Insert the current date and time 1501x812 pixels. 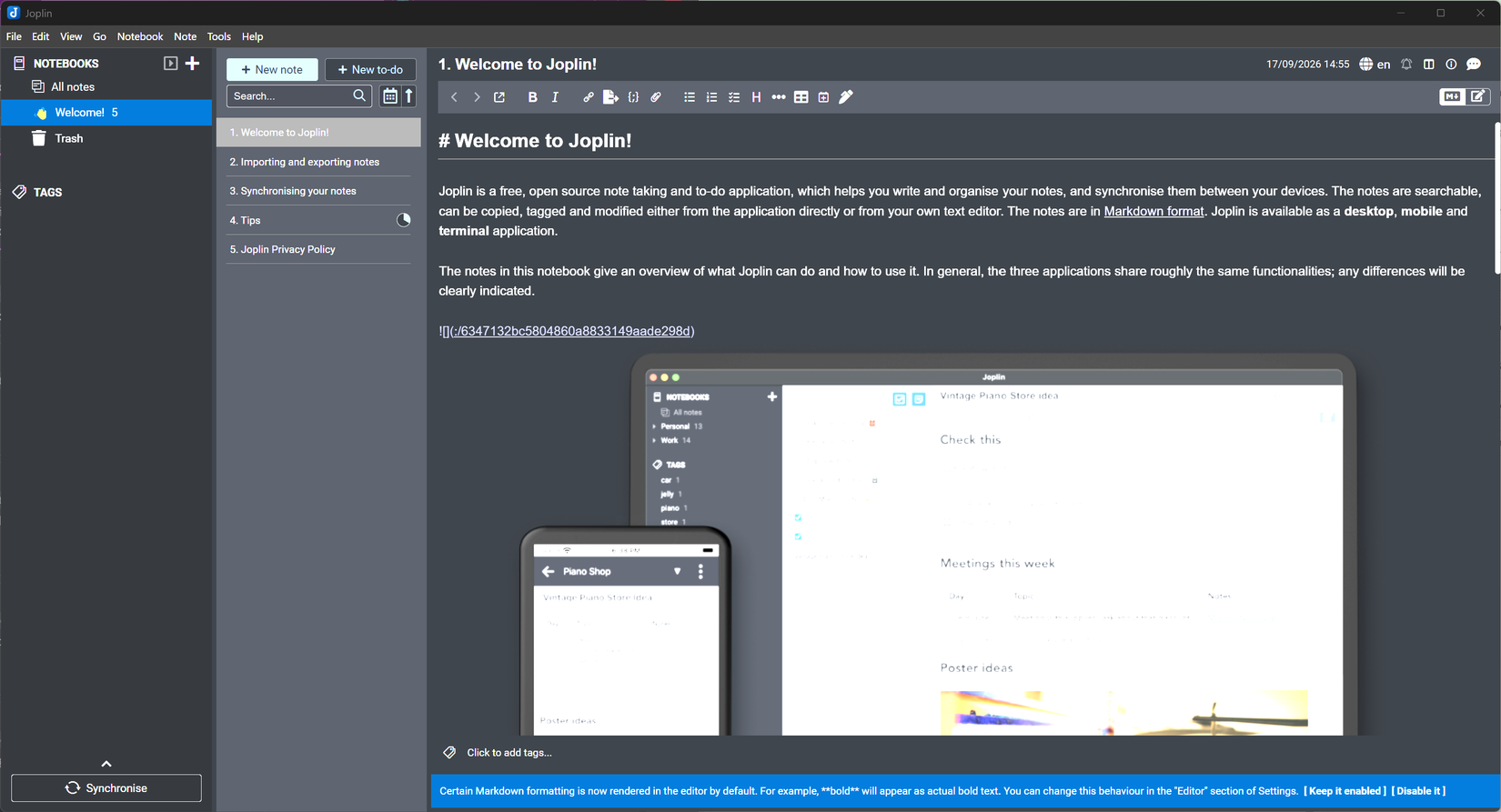pyautogui.click(x=823, y=97)
